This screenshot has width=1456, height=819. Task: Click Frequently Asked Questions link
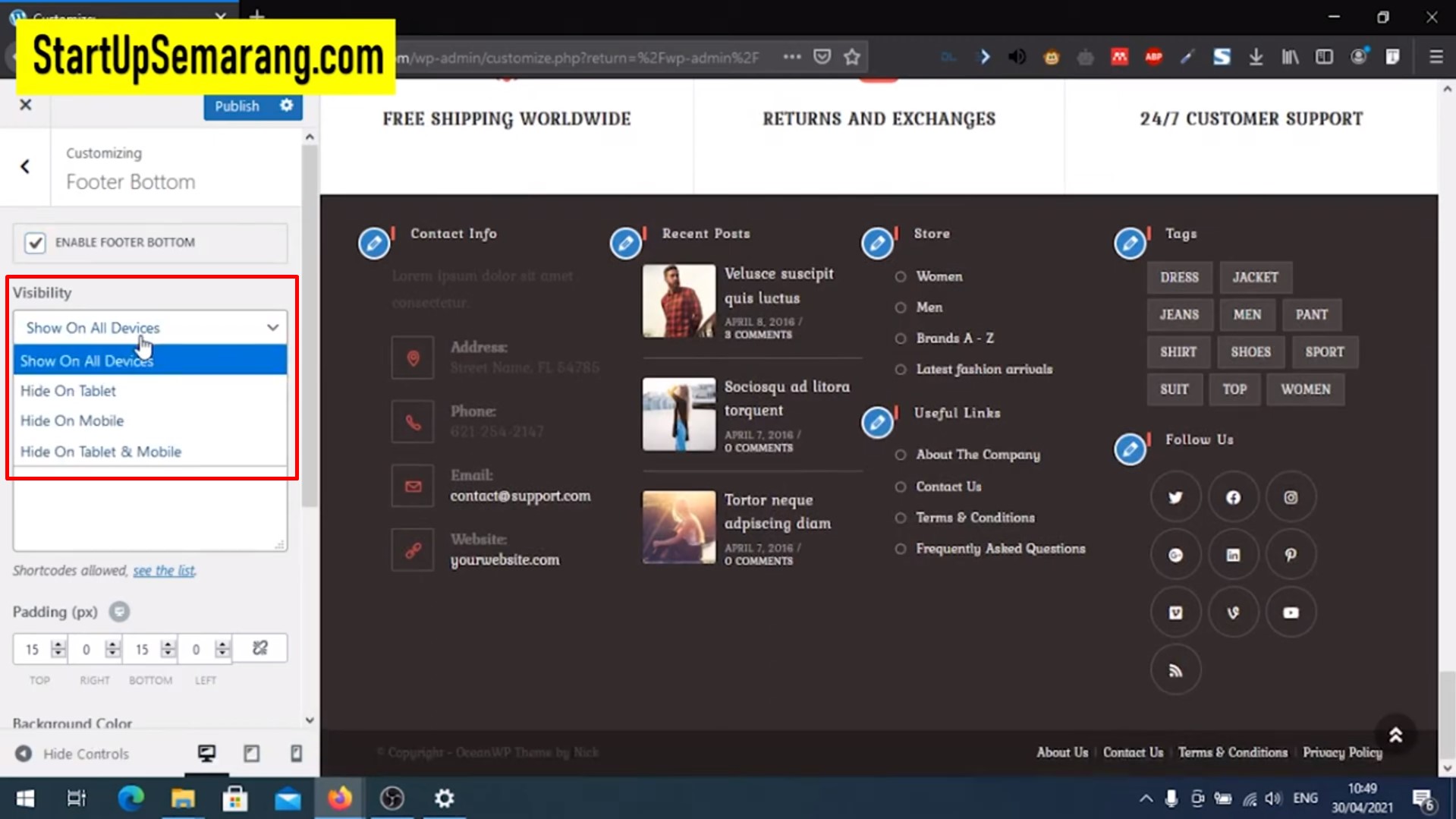(x=1000, y=548)
